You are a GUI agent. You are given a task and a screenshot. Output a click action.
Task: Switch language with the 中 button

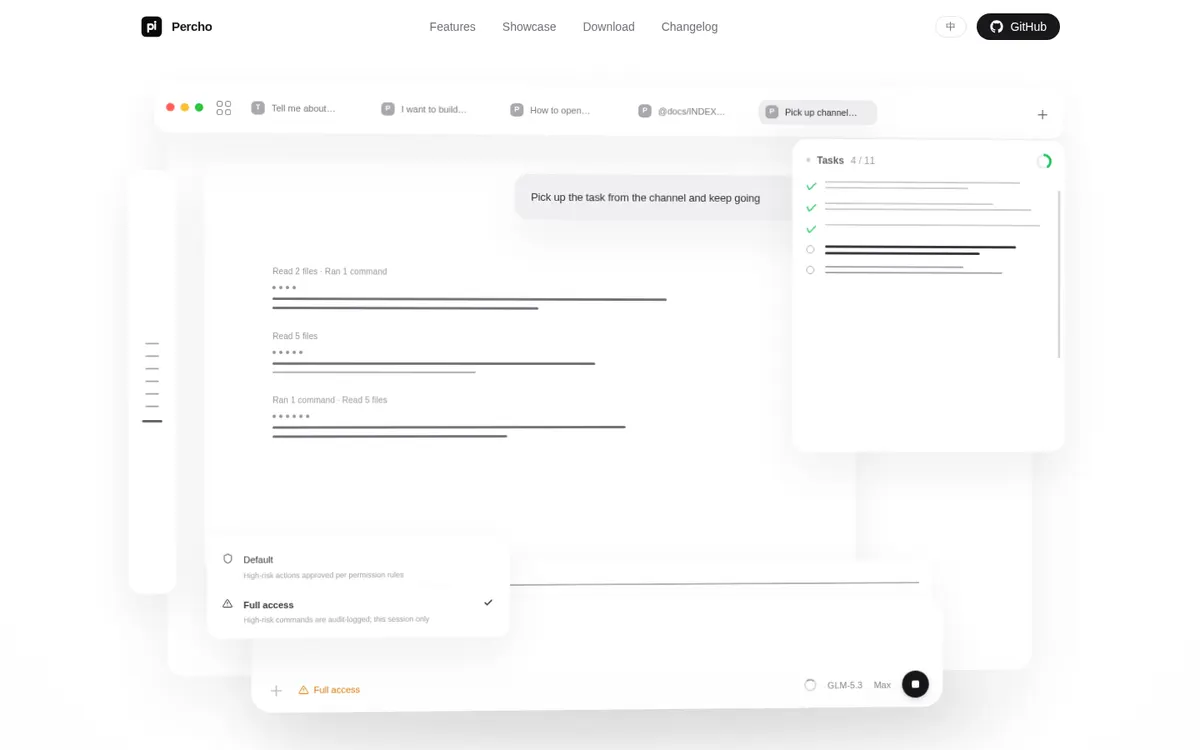click(950, 27)
